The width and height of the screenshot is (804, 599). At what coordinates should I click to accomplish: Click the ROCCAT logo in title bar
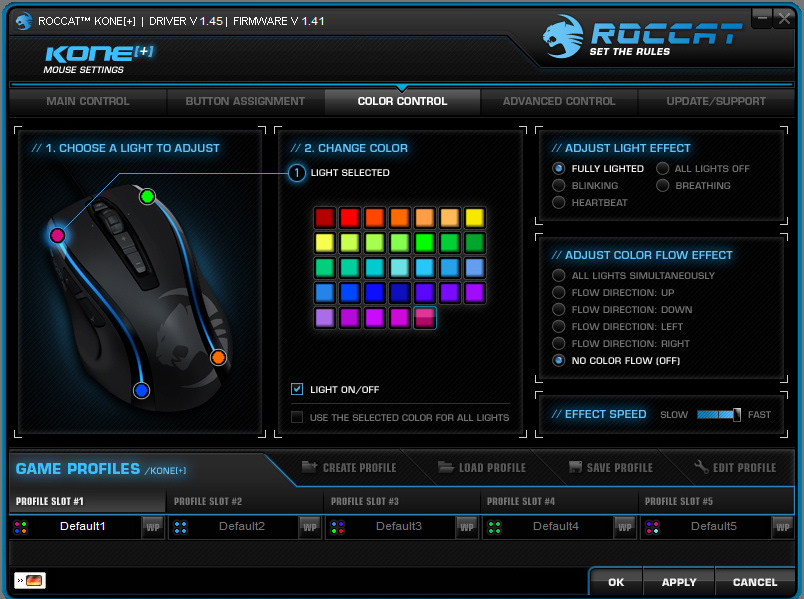(24, 21)
